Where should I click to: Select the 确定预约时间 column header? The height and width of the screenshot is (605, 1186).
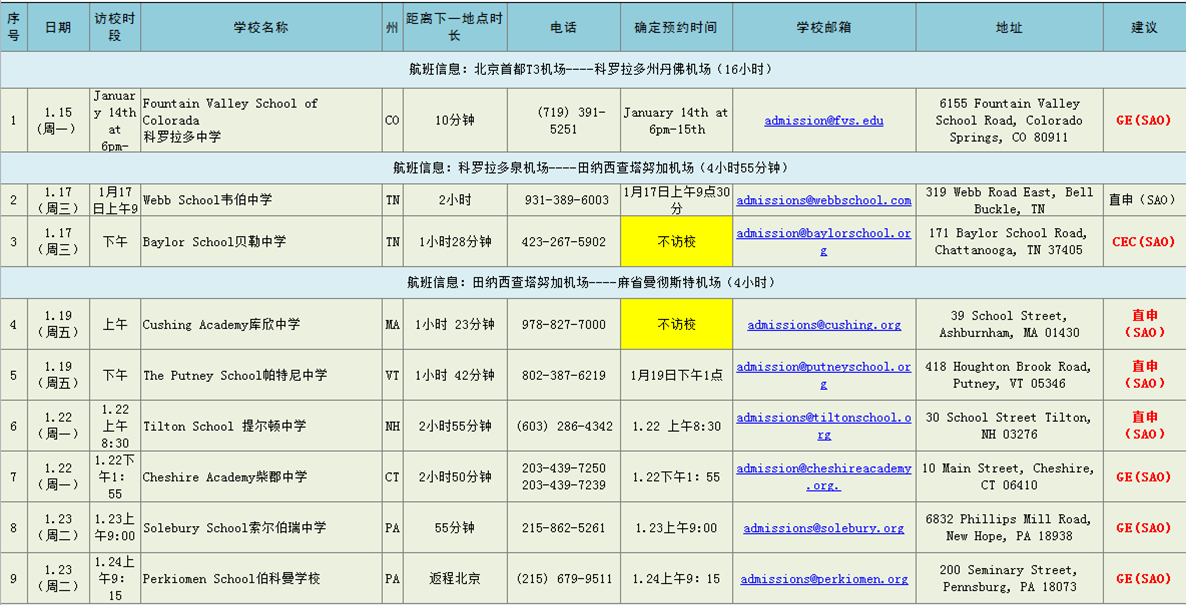point(676,27)
